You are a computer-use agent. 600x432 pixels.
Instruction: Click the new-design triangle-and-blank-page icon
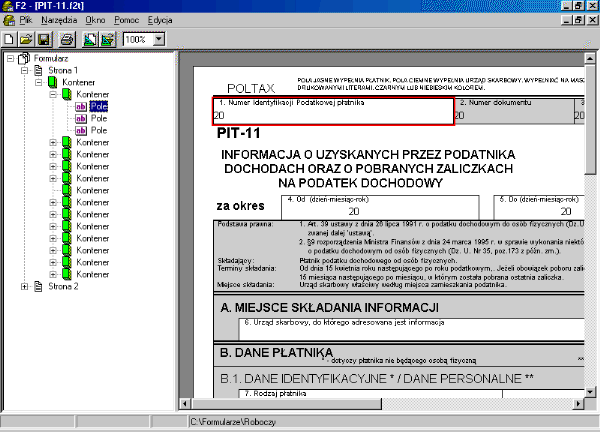pos(90,39)
